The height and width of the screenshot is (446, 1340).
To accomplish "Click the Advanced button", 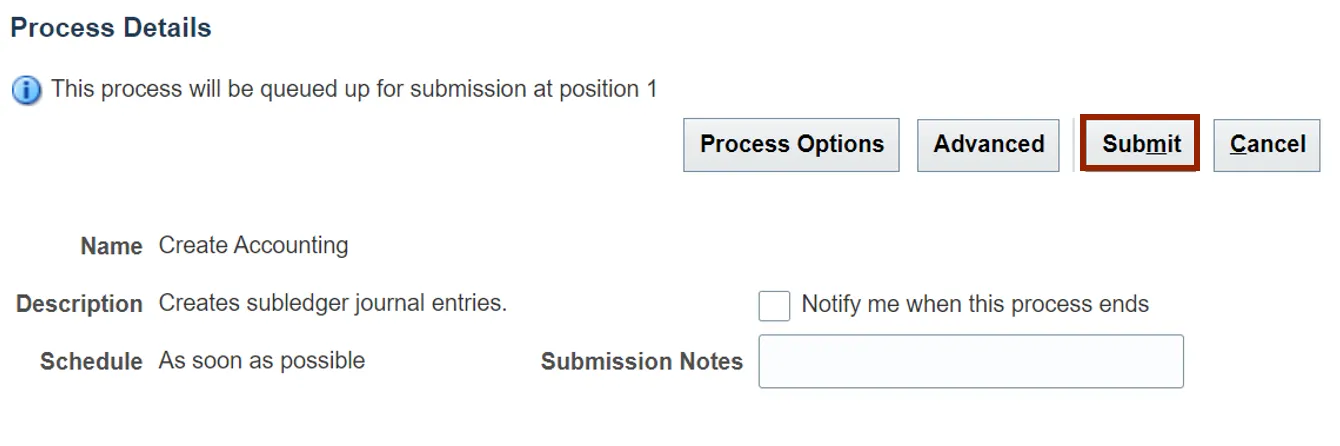I will (x=988, y=145).
